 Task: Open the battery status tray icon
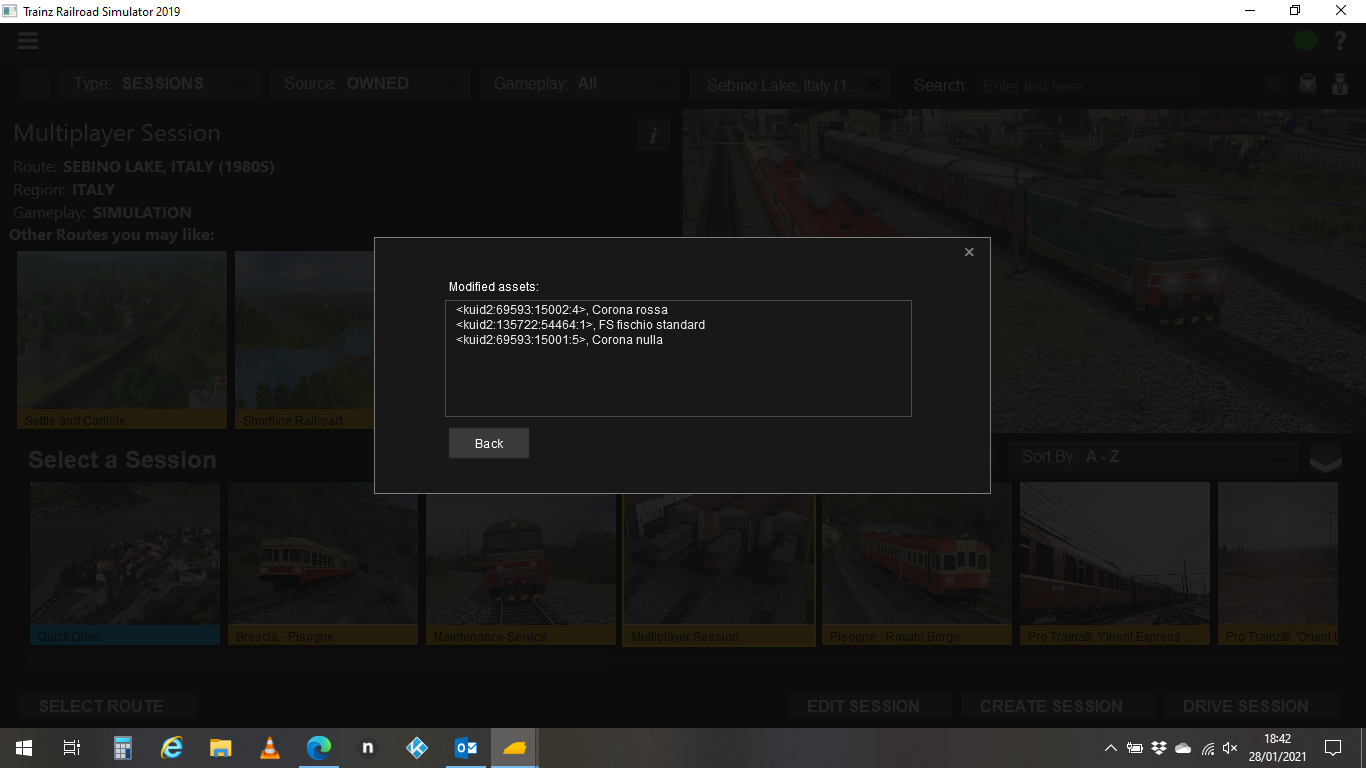point(1135,748)
